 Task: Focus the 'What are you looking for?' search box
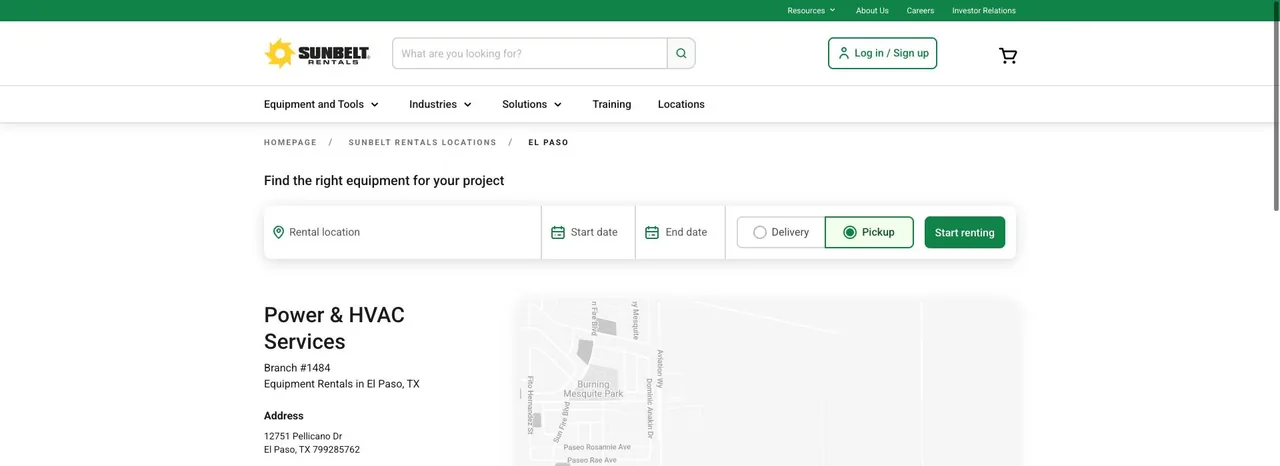coord(530,53)
